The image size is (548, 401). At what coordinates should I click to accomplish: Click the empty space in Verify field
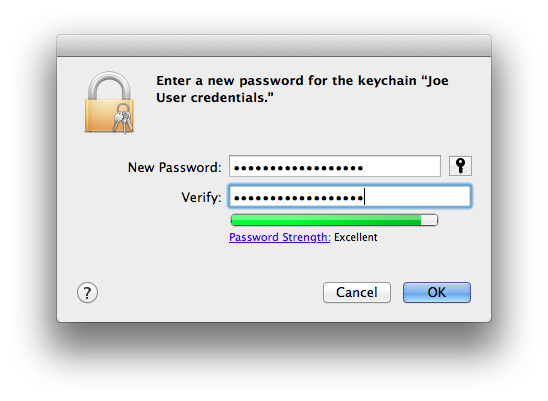pyautogui.click(x=417, y=196)
